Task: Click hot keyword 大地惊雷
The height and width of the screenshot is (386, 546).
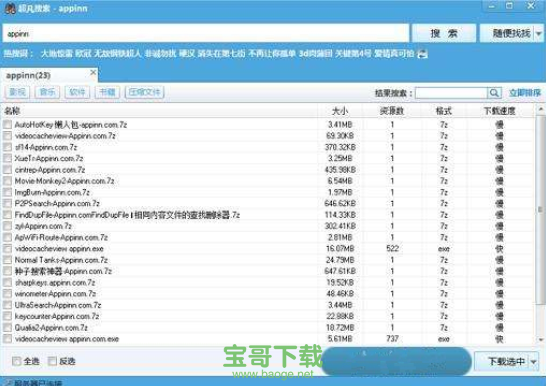Action: [56, 54]
